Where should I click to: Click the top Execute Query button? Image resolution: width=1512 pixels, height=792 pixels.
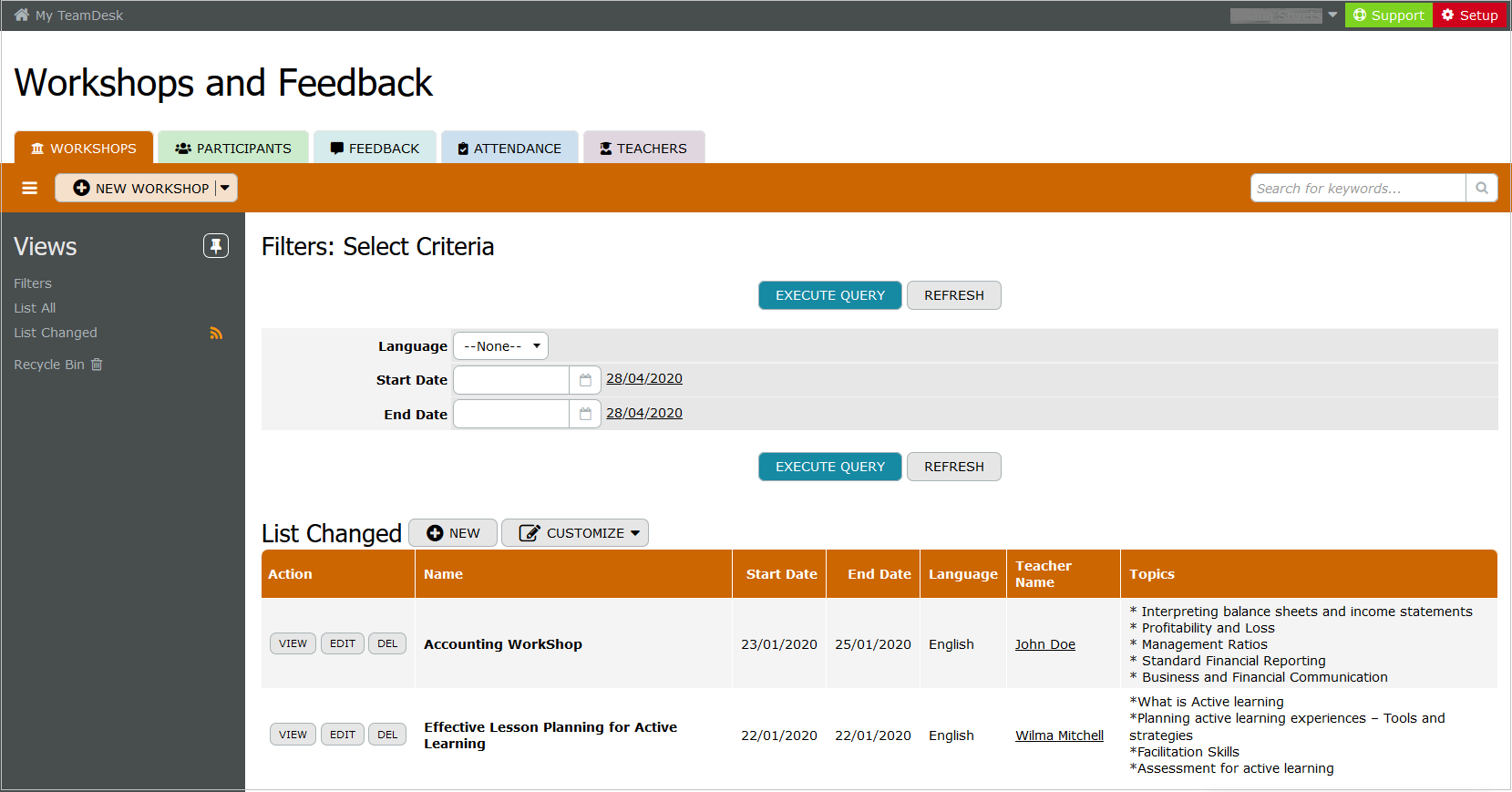pos(829,295)
